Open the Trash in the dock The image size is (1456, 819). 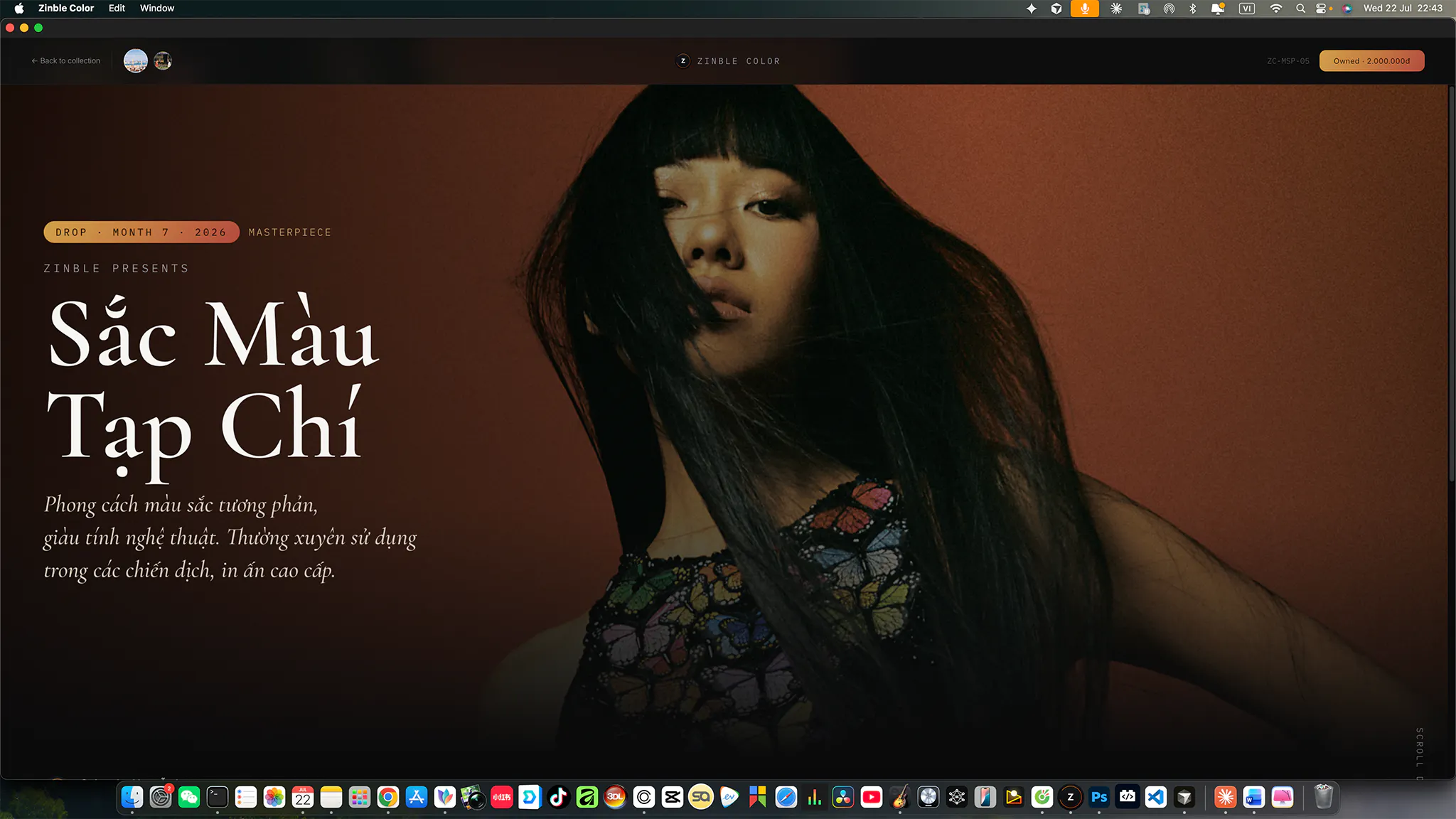pyautogui.click(x=1323, y=798)
